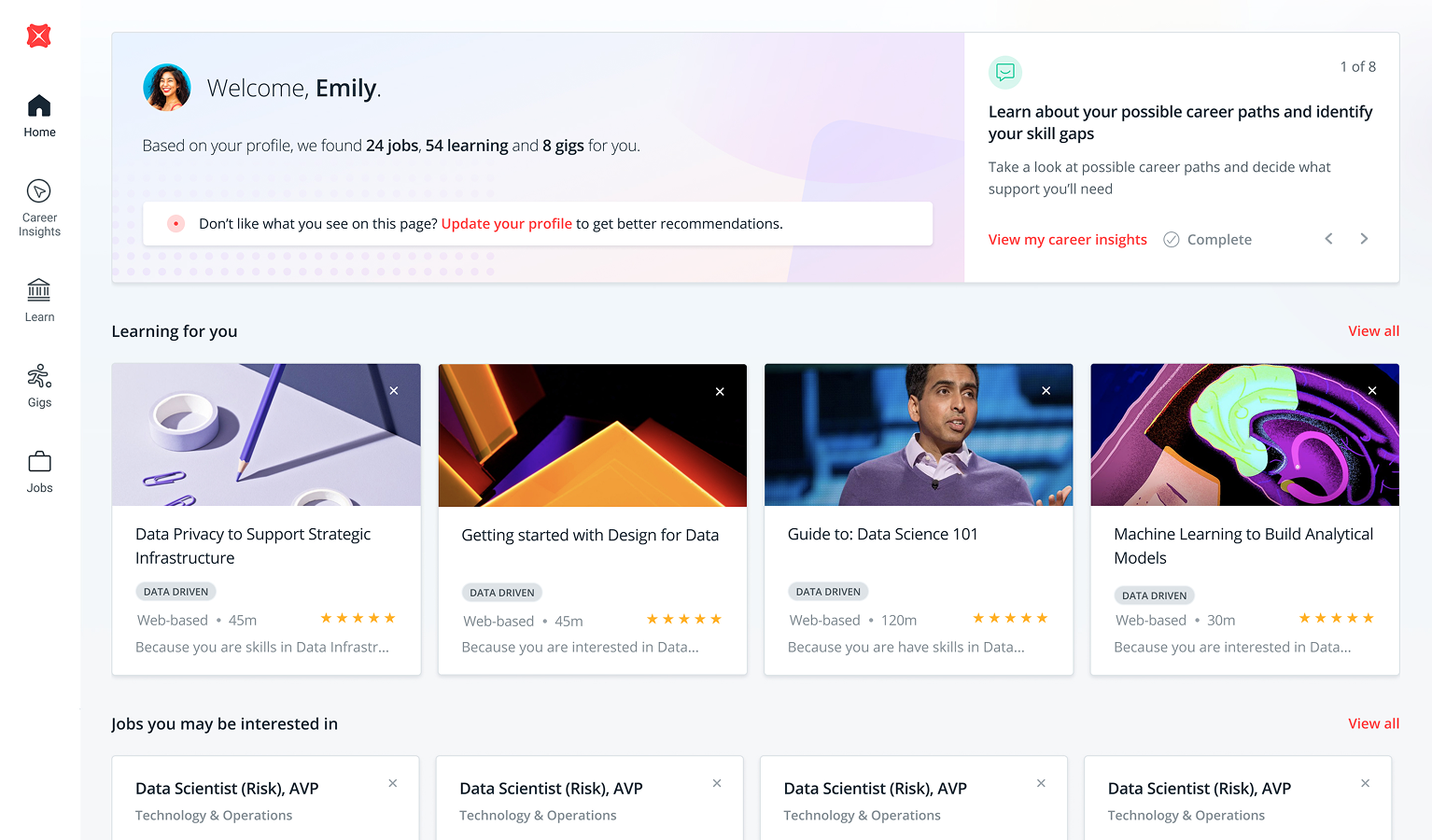Screen dimensions: 1432x840
Task: Select the DATA DRIVEN tag on Data Science 101
Action: pyautogui.click(x=828, y=591)
